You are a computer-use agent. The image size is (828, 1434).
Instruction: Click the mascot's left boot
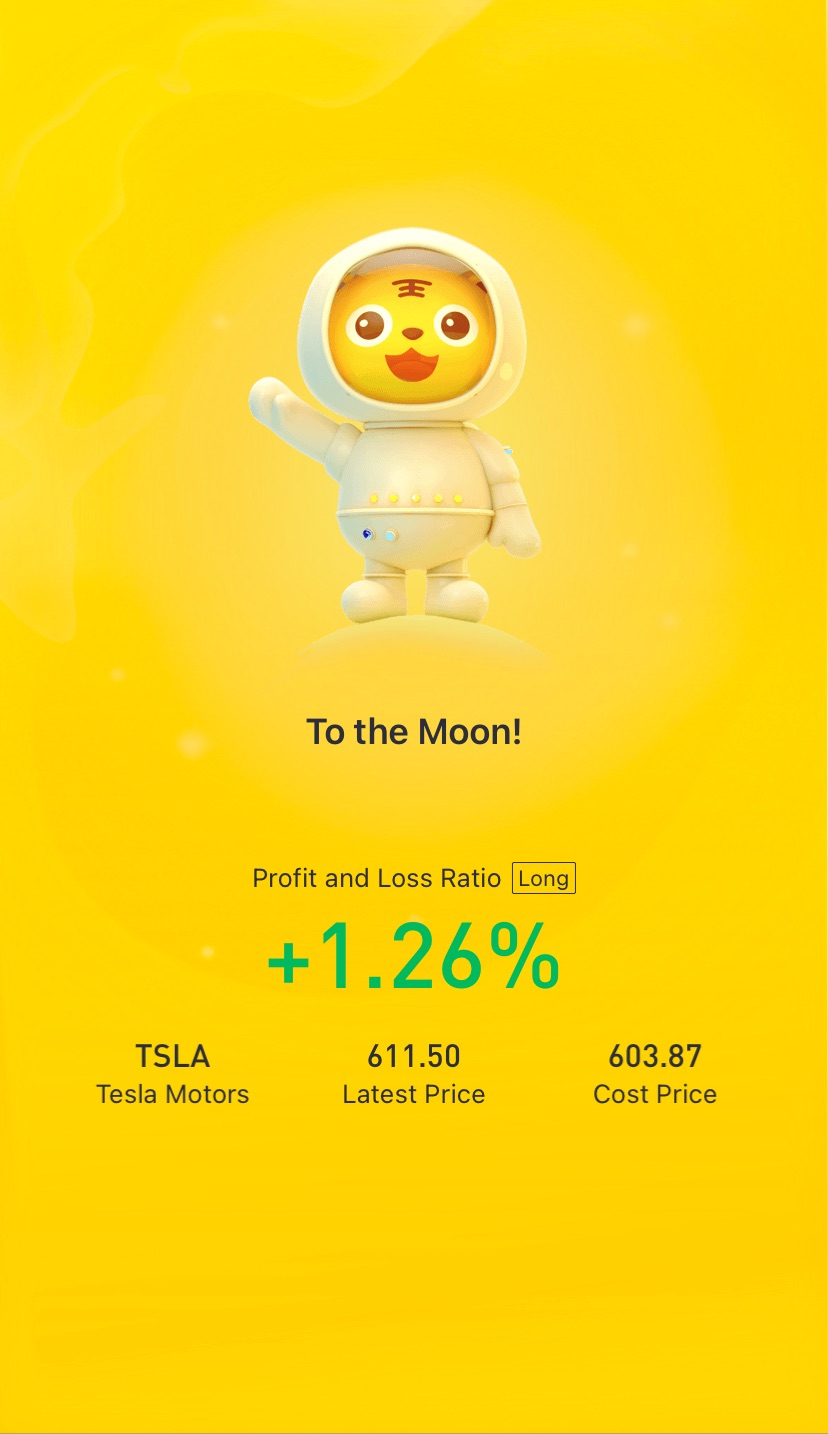point(371,595)
